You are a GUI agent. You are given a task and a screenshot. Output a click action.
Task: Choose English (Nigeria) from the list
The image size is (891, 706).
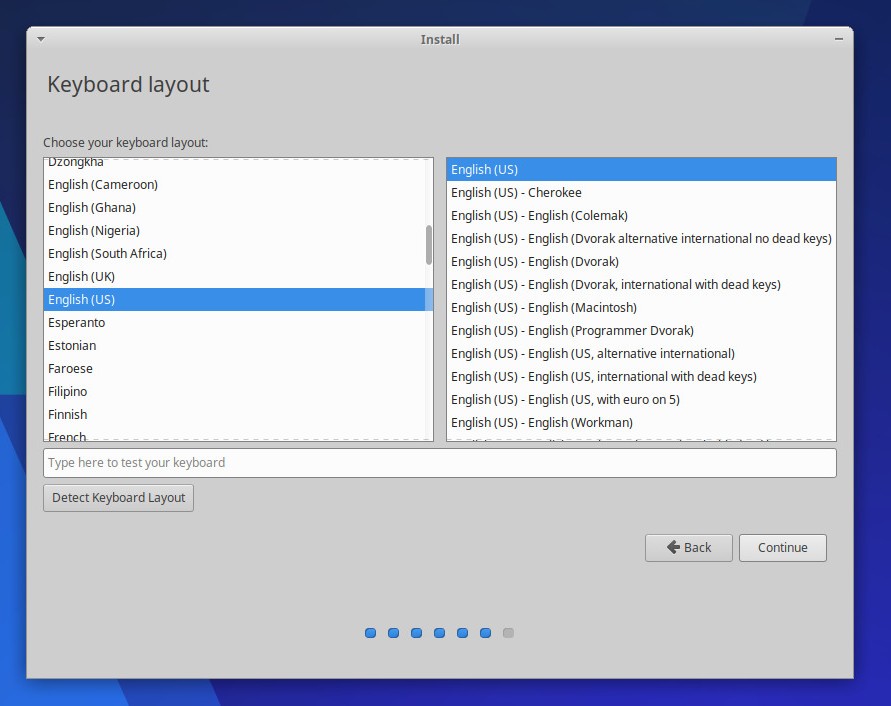coord(235,231)
